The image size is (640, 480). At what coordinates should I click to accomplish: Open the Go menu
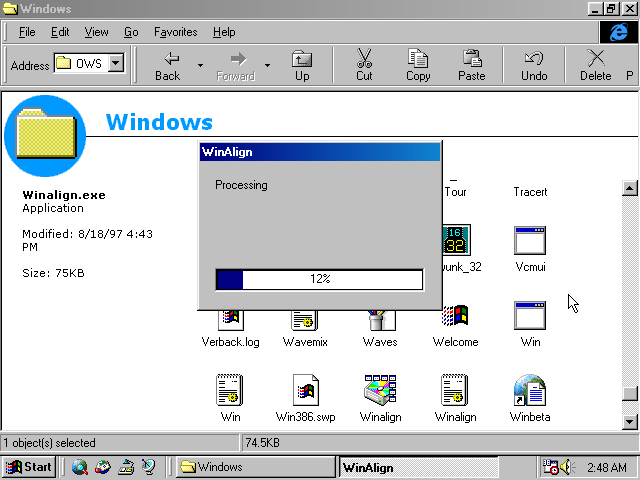[x=131, y=32]
